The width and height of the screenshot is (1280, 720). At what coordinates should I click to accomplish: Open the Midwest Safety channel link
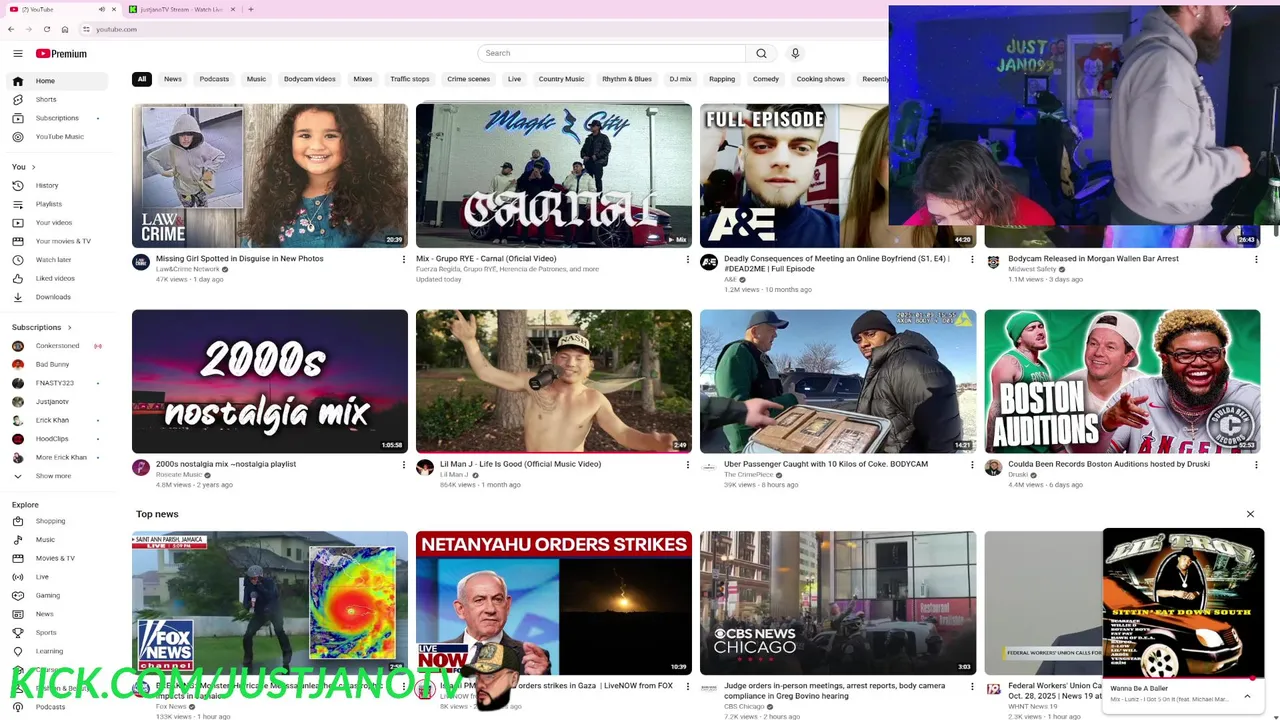click(x=1032, y=269)
